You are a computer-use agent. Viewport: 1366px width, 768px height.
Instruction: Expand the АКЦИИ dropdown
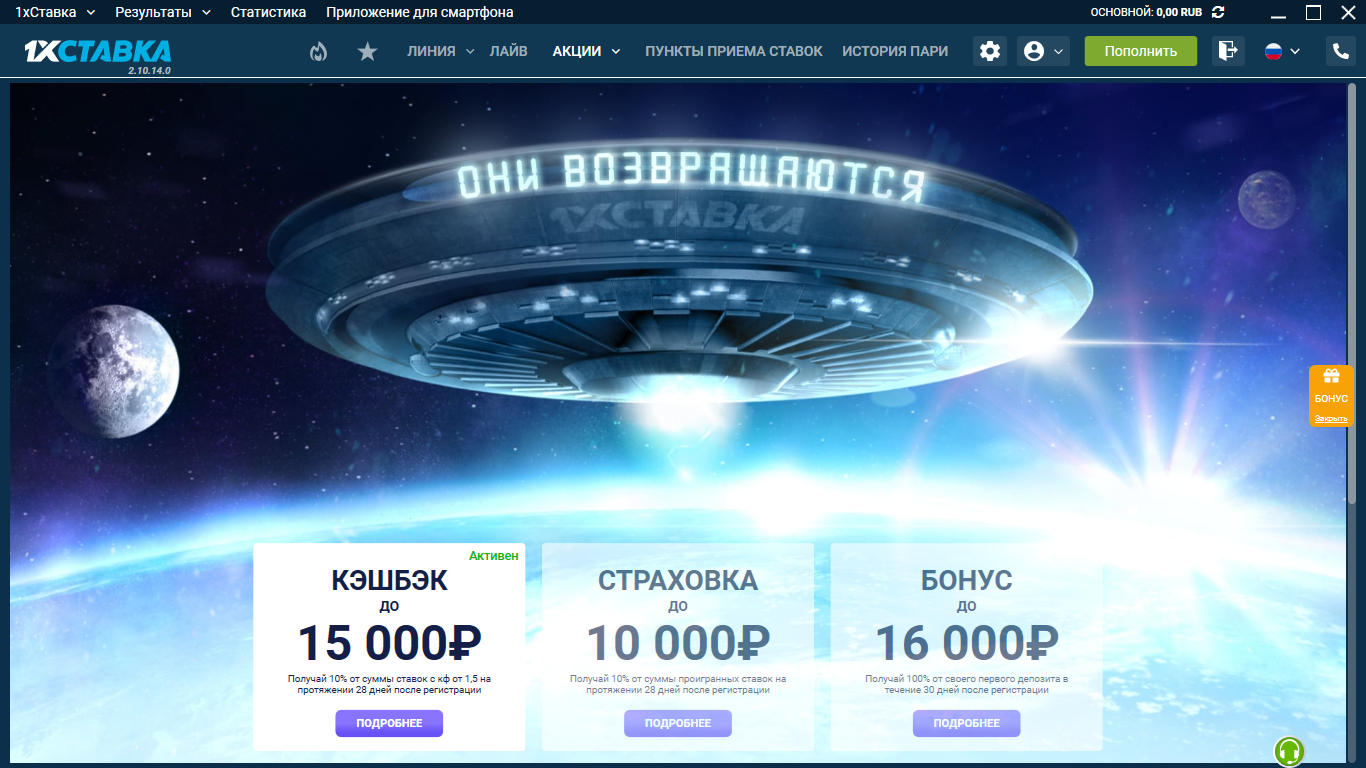[587, 51]
